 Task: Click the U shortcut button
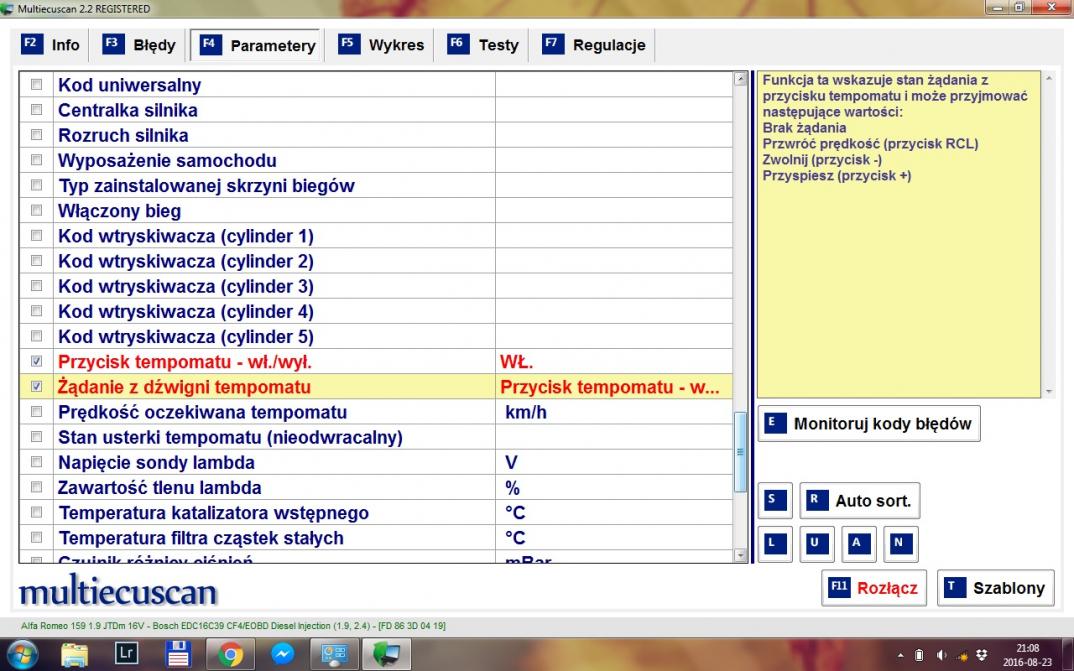click(x=816, y=543)
